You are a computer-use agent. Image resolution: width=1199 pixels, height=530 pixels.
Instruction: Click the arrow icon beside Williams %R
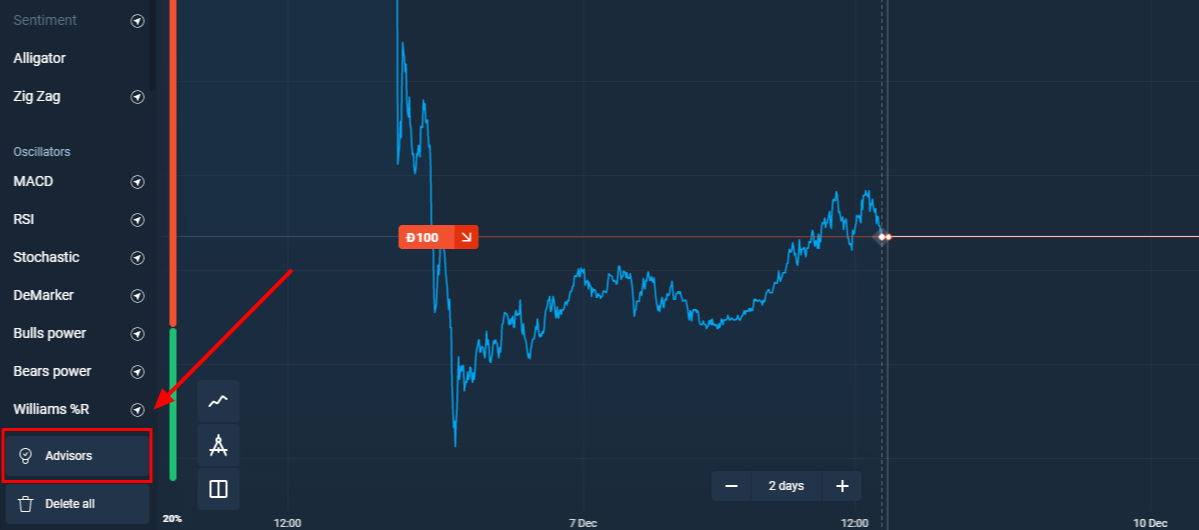pyautogui.click(x=138, y=410)
